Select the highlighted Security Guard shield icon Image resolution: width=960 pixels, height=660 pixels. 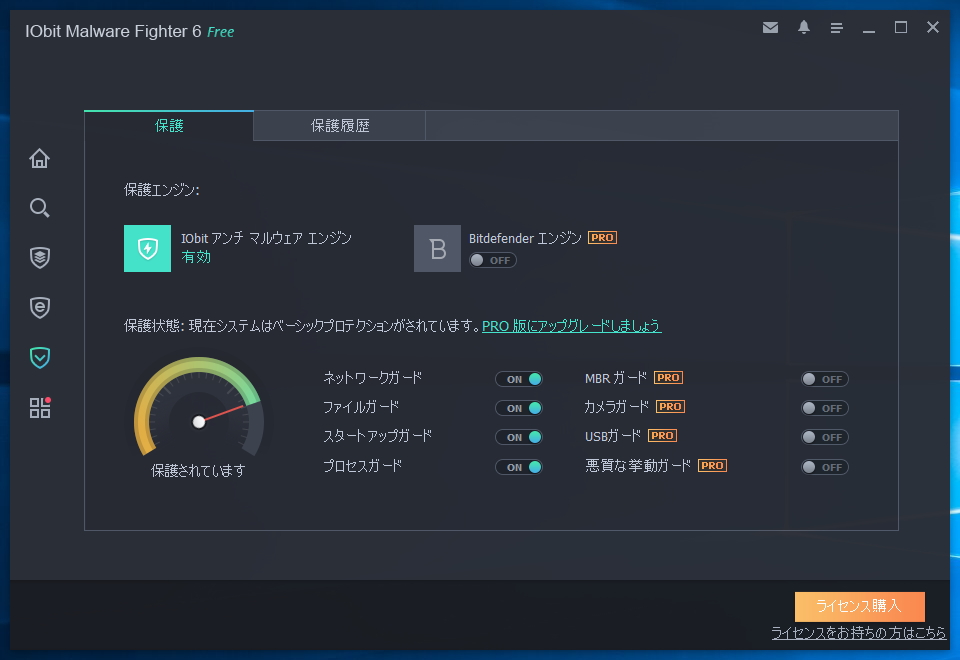point(39,357)
